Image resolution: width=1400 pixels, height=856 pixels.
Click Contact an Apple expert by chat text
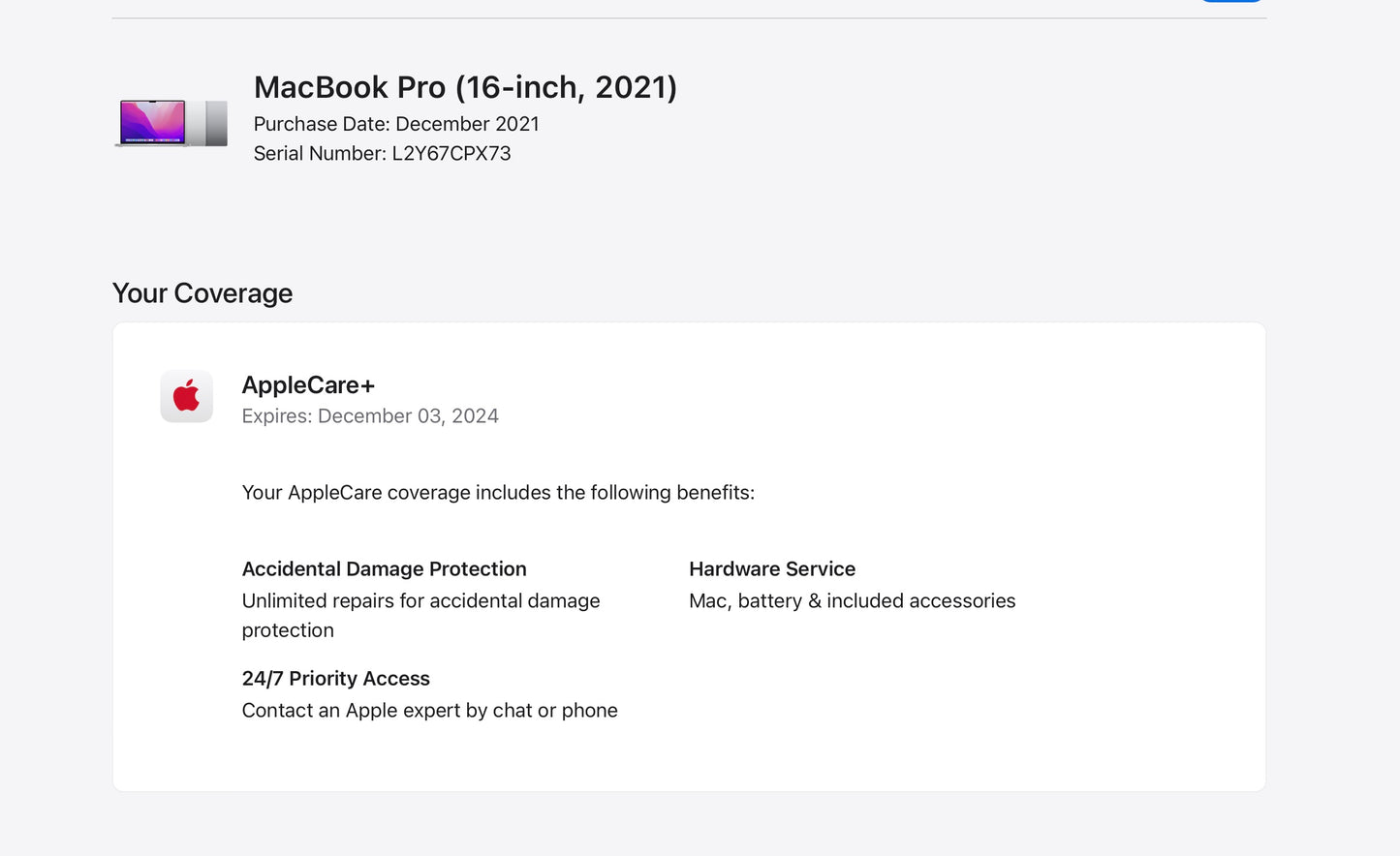pos(429,711)
